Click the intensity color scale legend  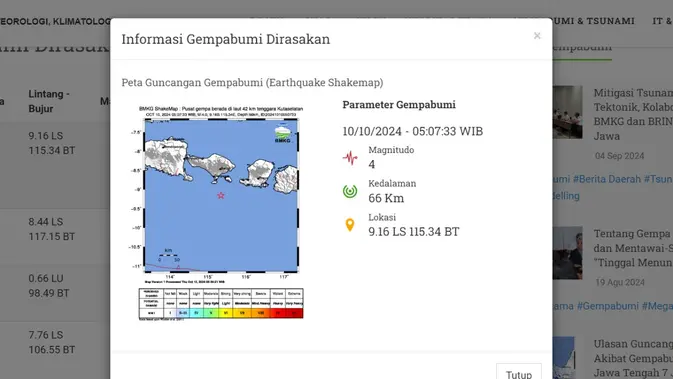click(221, 304)
